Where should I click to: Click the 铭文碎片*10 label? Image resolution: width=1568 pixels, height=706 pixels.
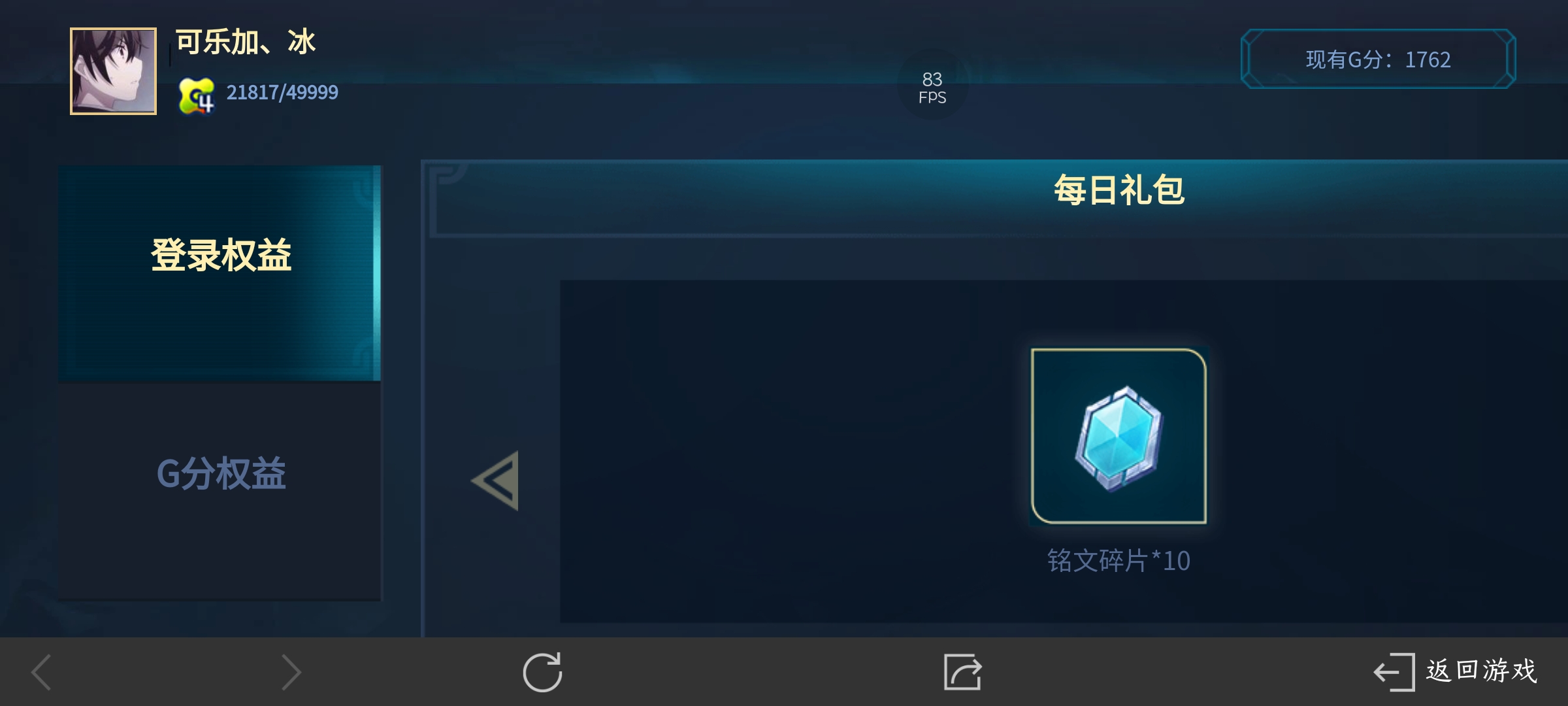(1119, 560)
